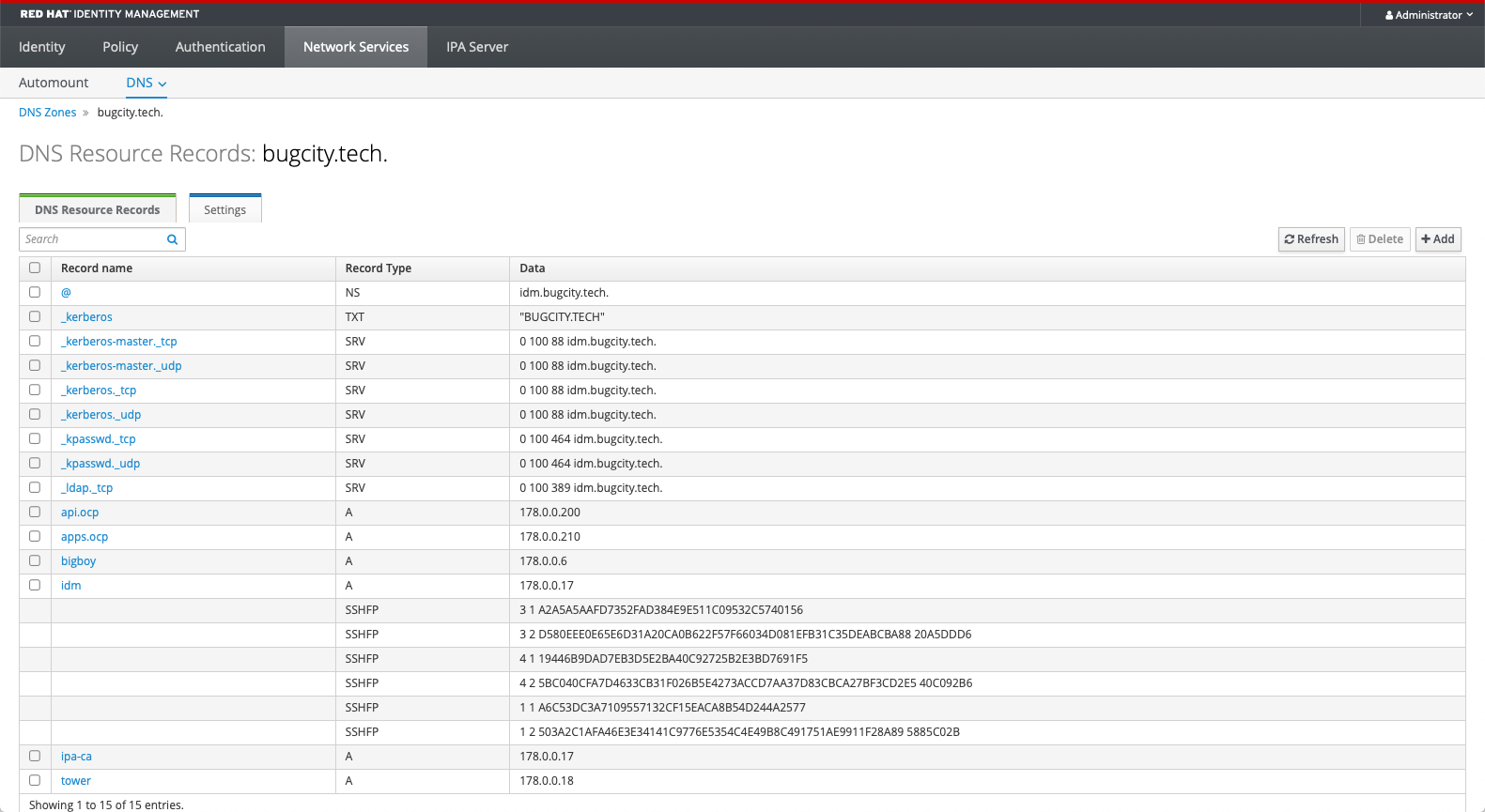Open the _kerberos record link
The height and width of the screenshot is (812, 1485).
86,317
